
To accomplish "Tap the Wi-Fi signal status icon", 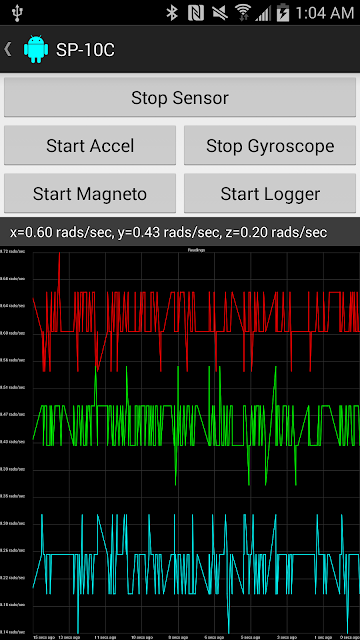I will (x=243, y=13).
